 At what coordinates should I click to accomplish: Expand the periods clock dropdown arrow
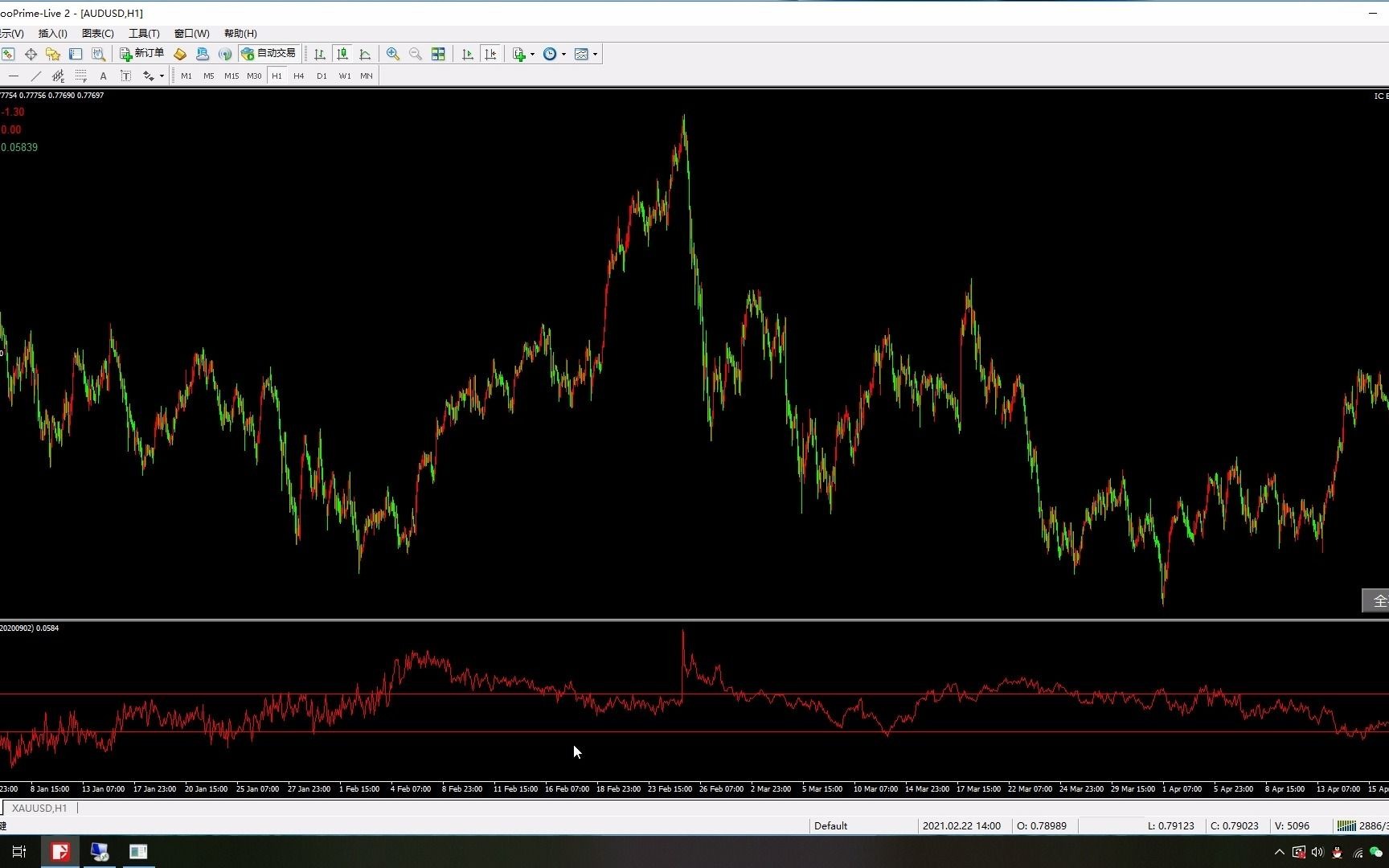pos(563,55)
